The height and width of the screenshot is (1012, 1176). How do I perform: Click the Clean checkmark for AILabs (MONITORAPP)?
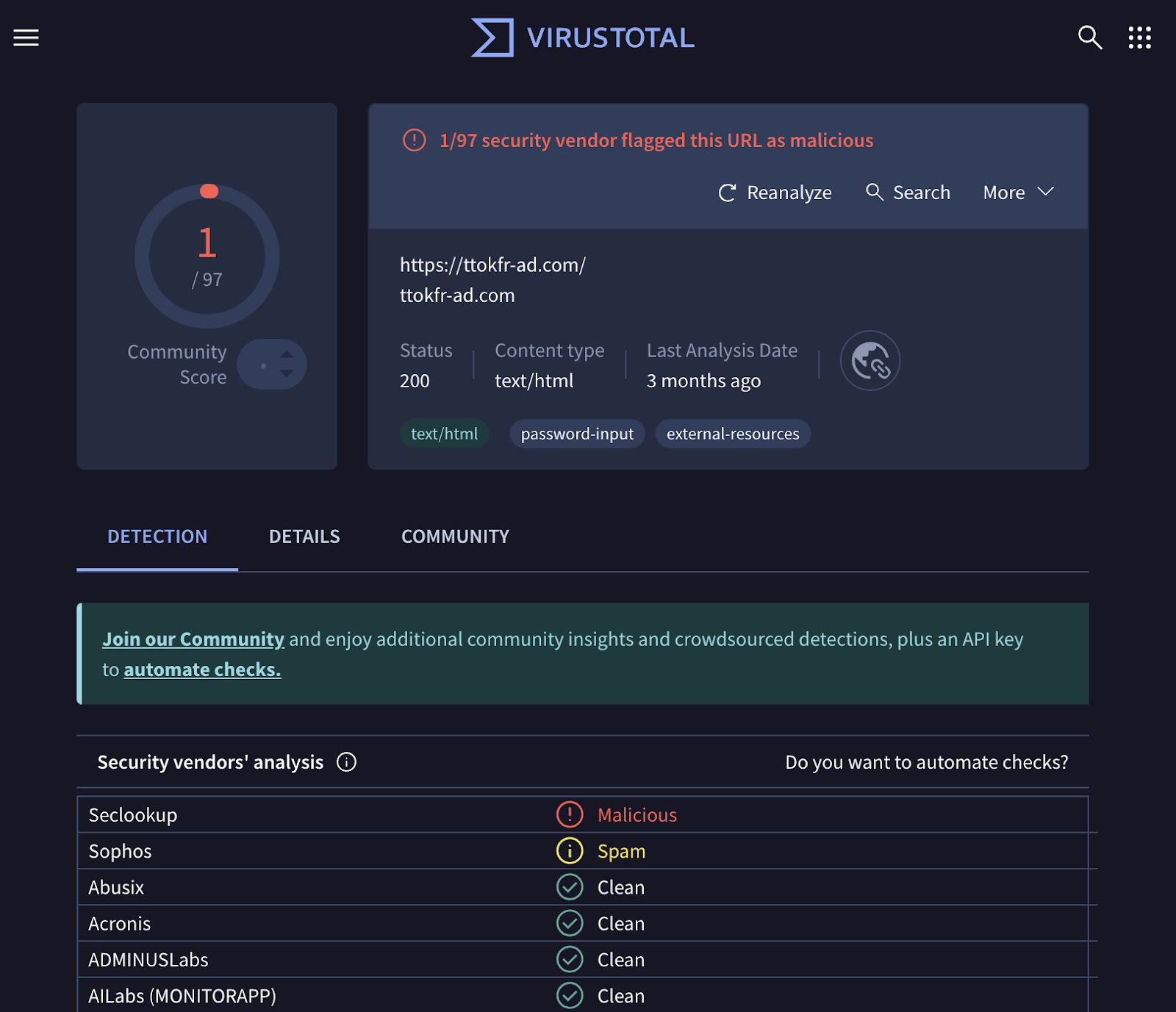click(x=570, y=995)
